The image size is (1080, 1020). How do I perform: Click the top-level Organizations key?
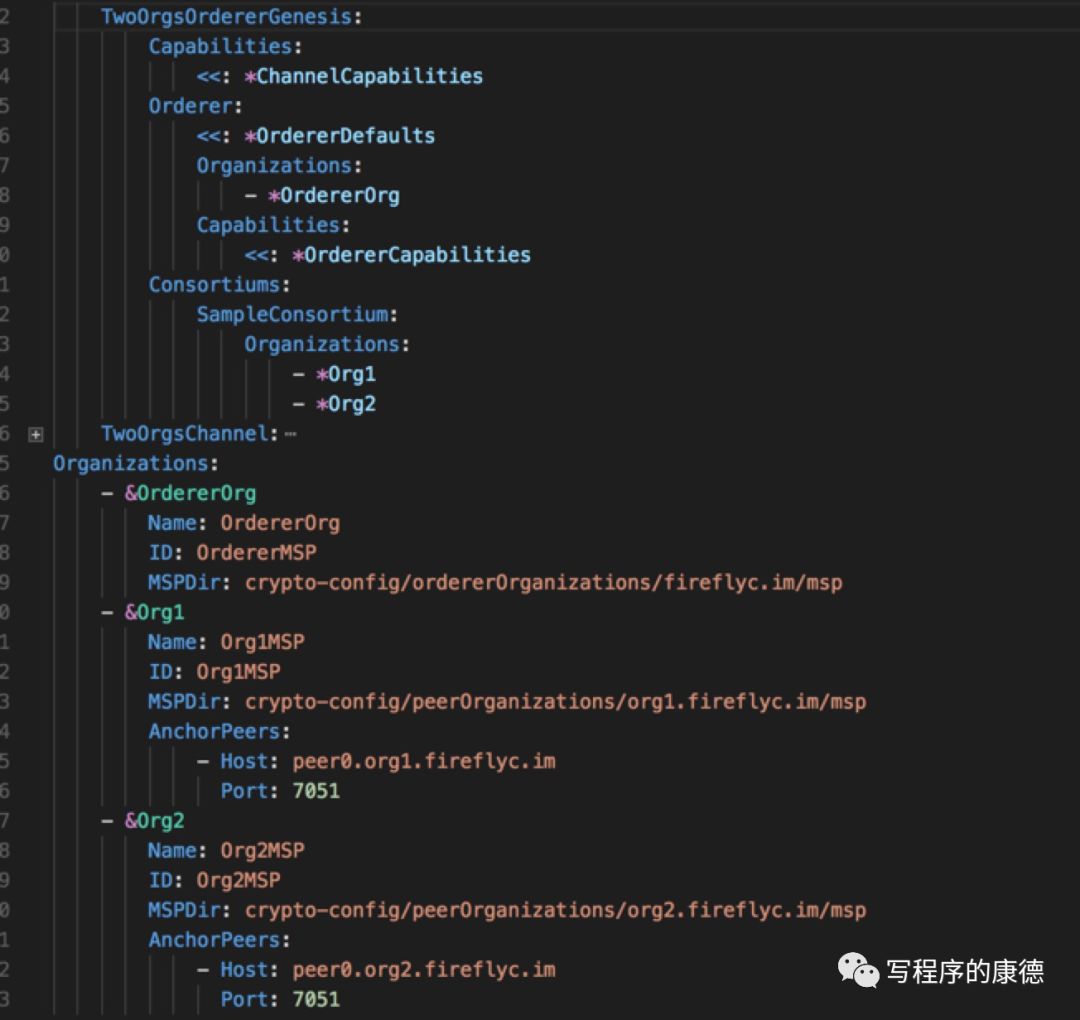(131, 464)
